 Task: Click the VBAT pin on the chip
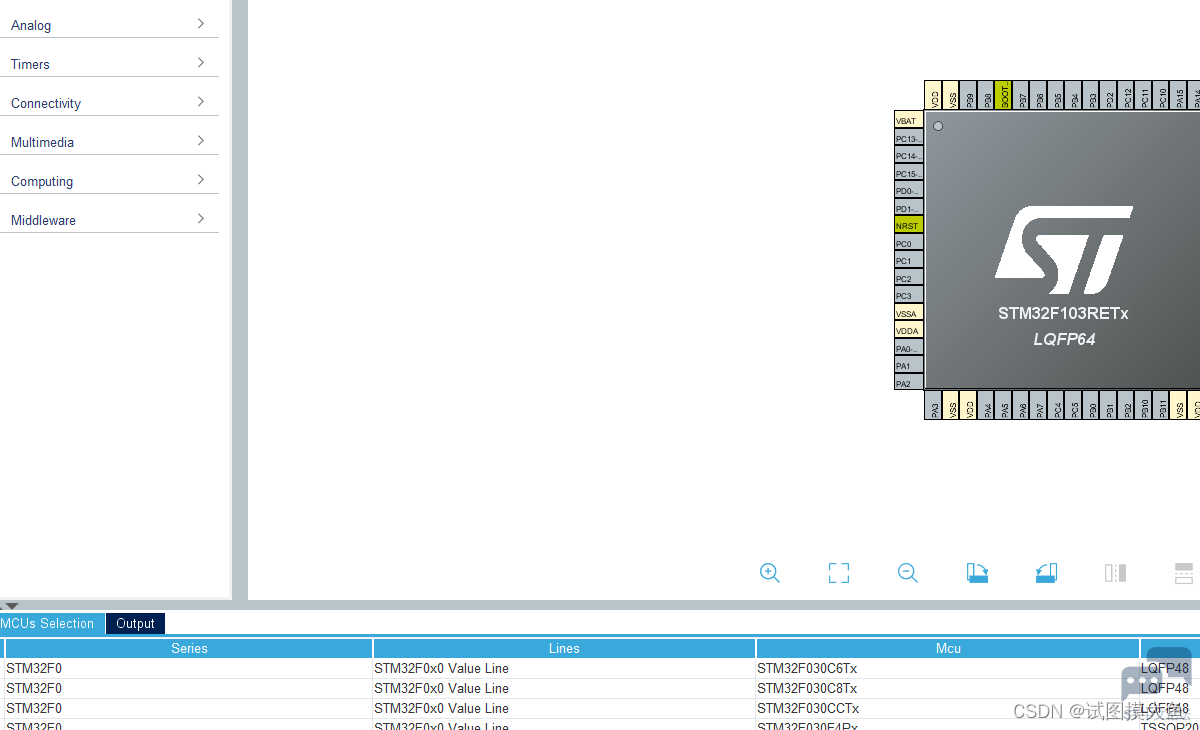point(909,120)
